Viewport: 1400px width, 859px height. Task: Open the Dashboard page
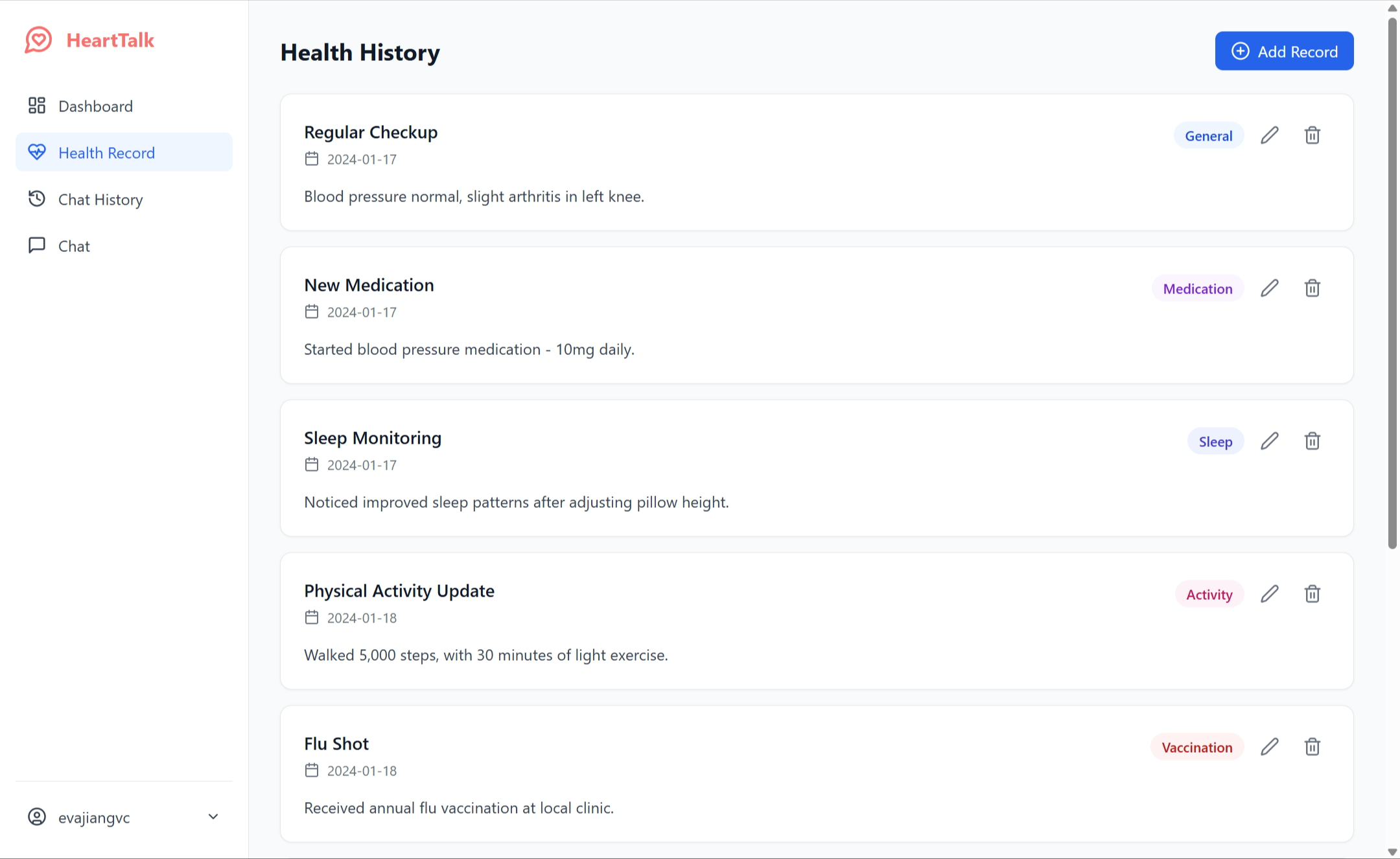pyautogui.click(x=95, y=106)
